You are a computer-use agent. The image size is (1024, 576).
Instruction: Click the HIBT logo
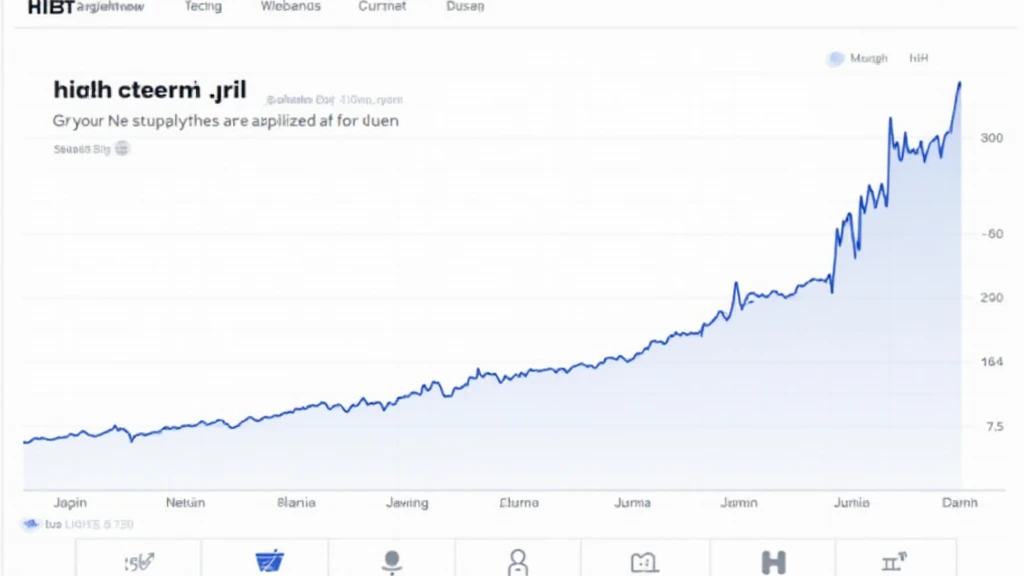click(51, 7)
